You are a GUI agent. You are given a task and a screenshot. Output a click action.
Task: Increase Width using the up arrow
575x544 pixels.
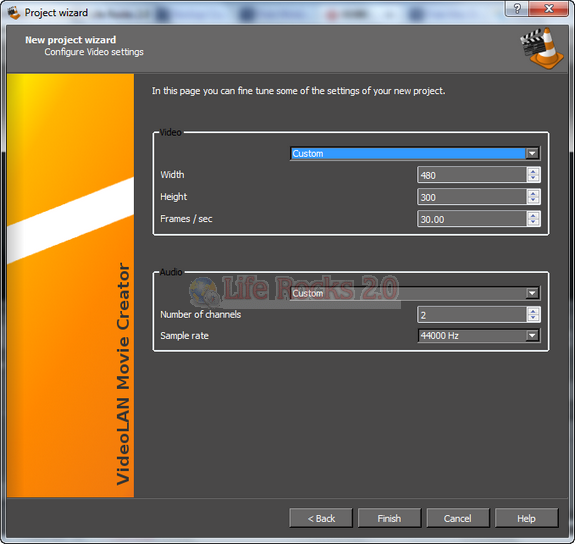coord(534,171)
